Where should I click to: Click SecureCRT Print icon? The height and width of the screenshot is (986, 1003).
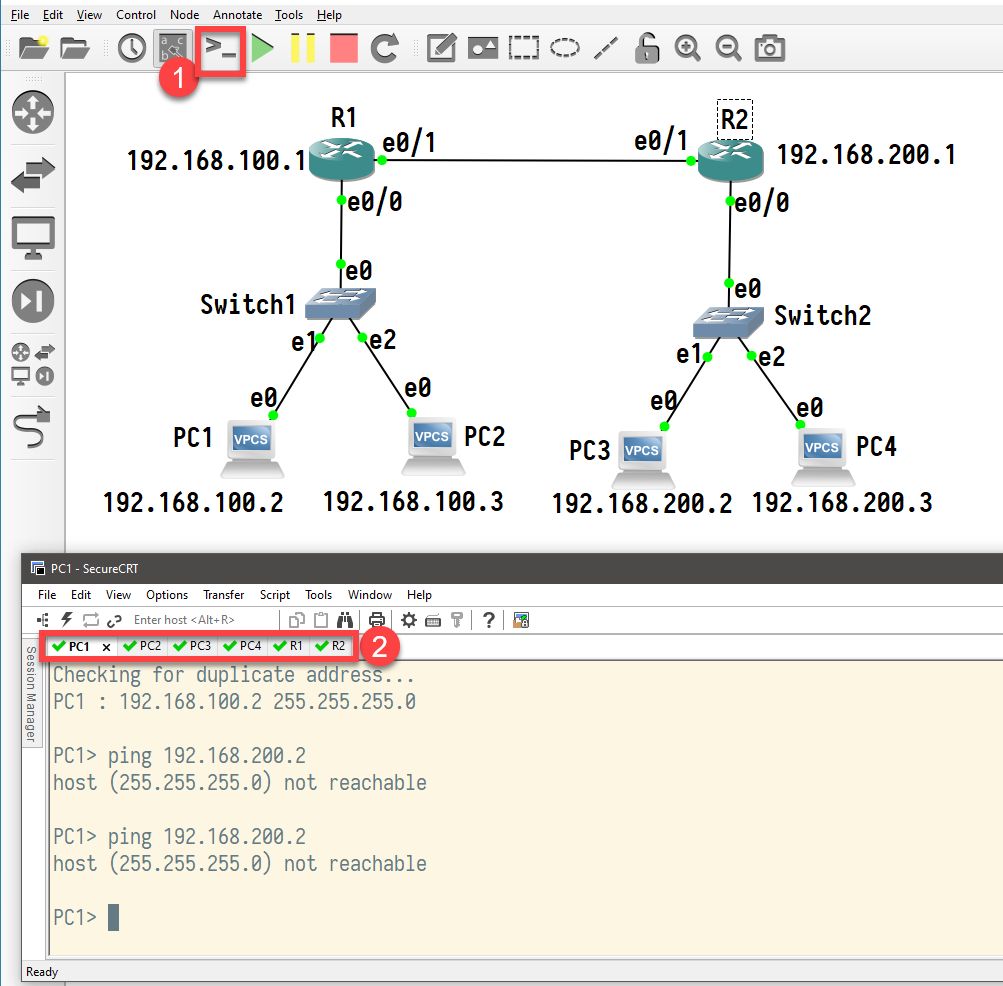click(x=377, y=619)
